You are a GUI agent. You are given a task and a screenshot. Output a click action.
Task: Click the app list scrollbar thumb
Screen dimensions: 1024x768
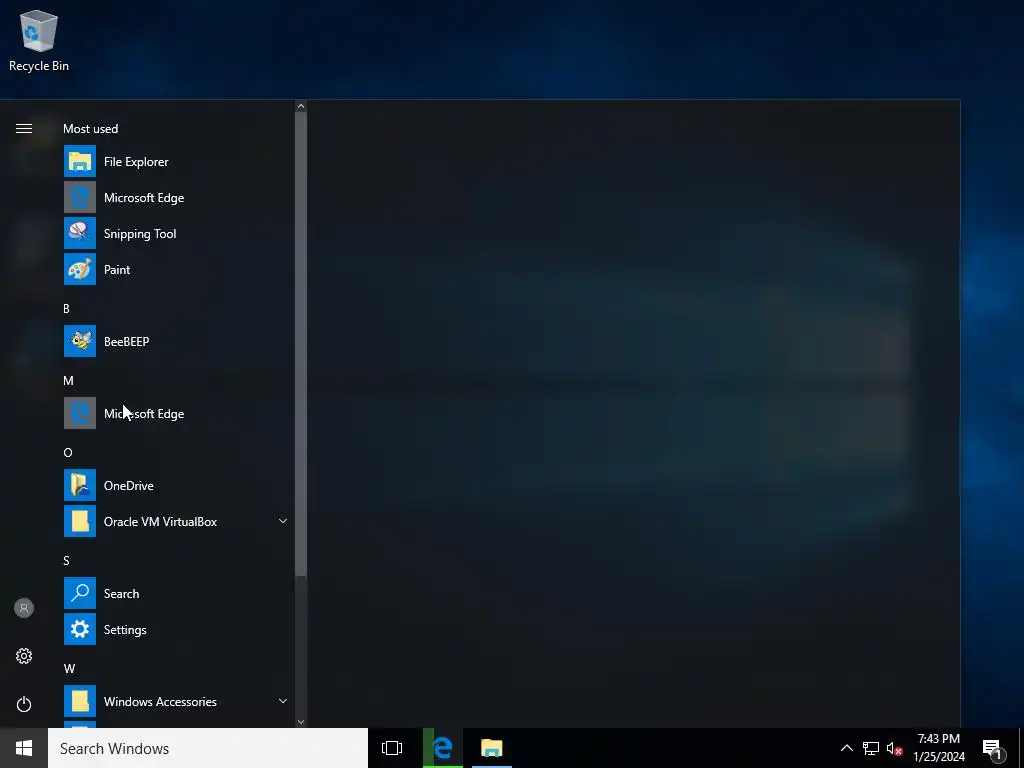point(300,344)
